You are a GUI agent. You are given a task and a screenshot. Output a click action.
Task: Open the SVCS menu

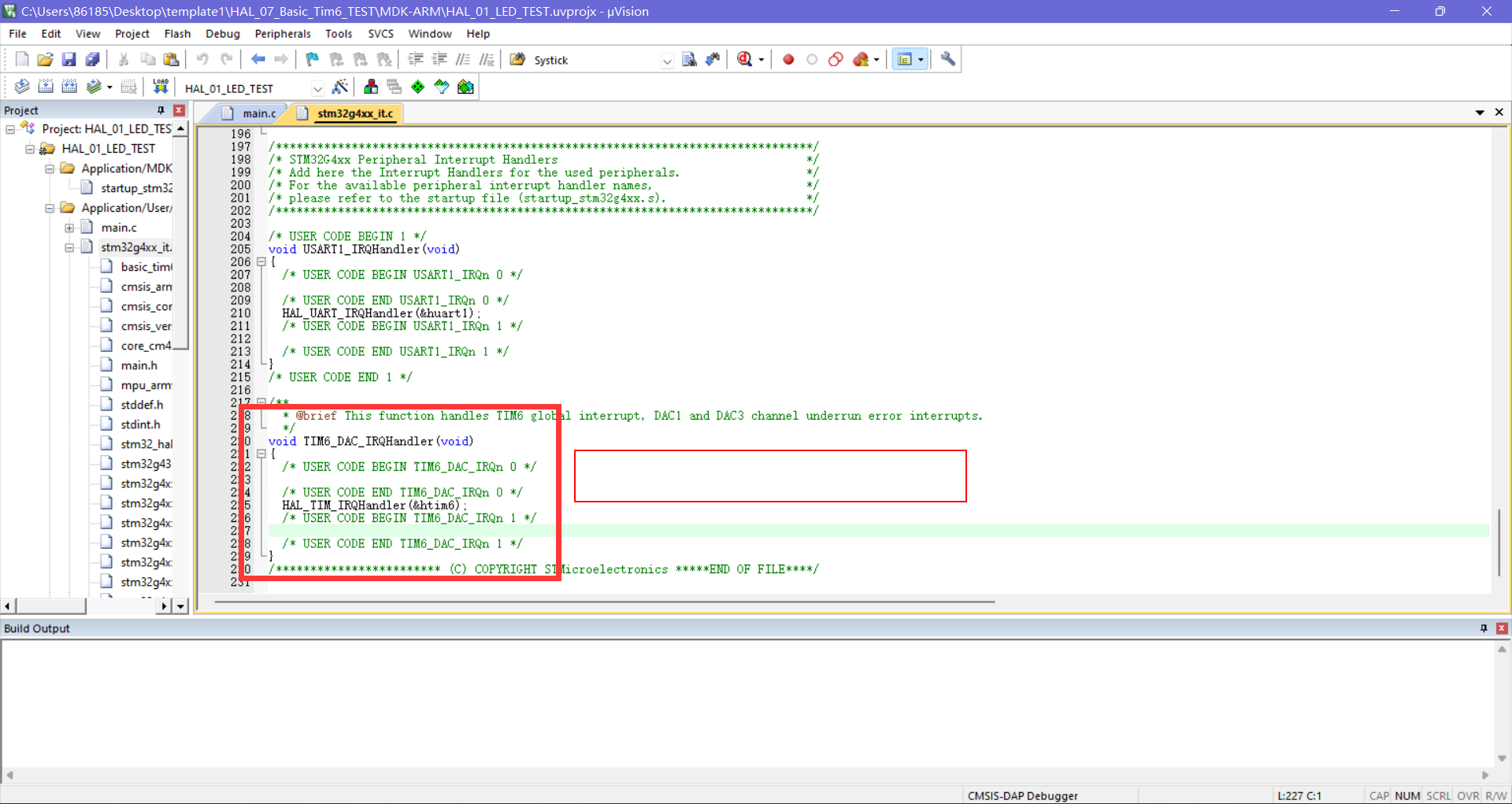pyautogui.click(x=380, y=34)
